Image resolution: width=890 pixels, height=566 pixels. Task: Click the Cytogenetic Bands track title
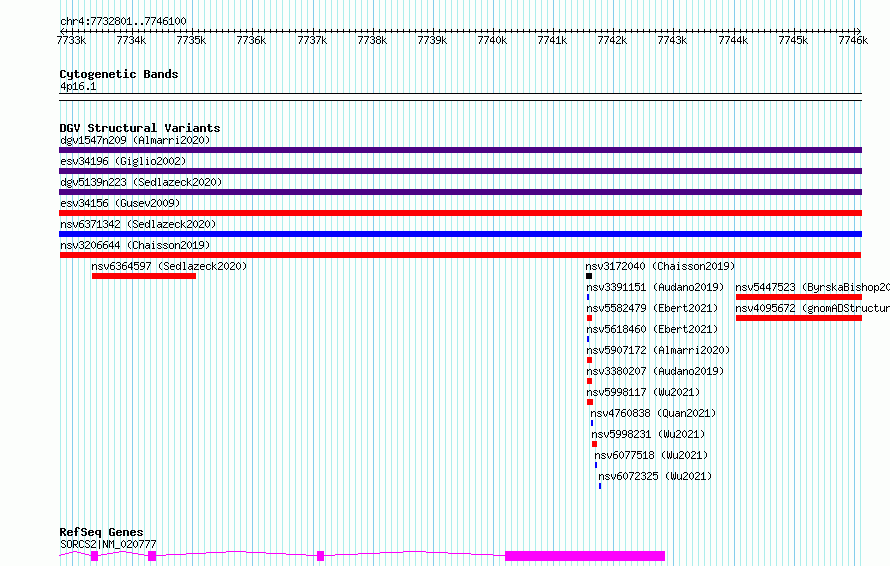(119, 74)
